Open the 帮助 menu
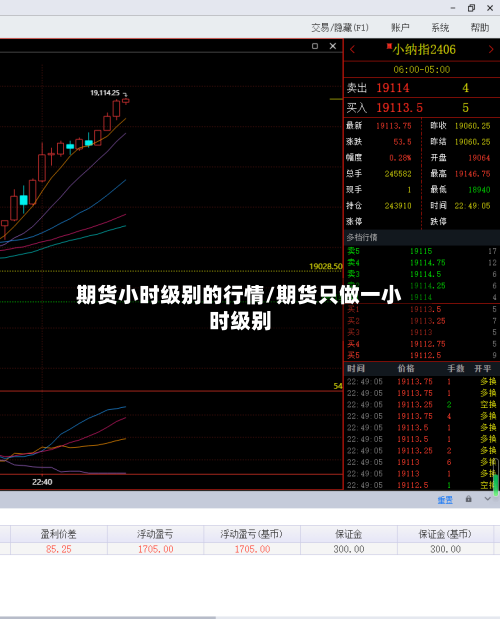This screenshot has width=500, height=619. [480, 28]
